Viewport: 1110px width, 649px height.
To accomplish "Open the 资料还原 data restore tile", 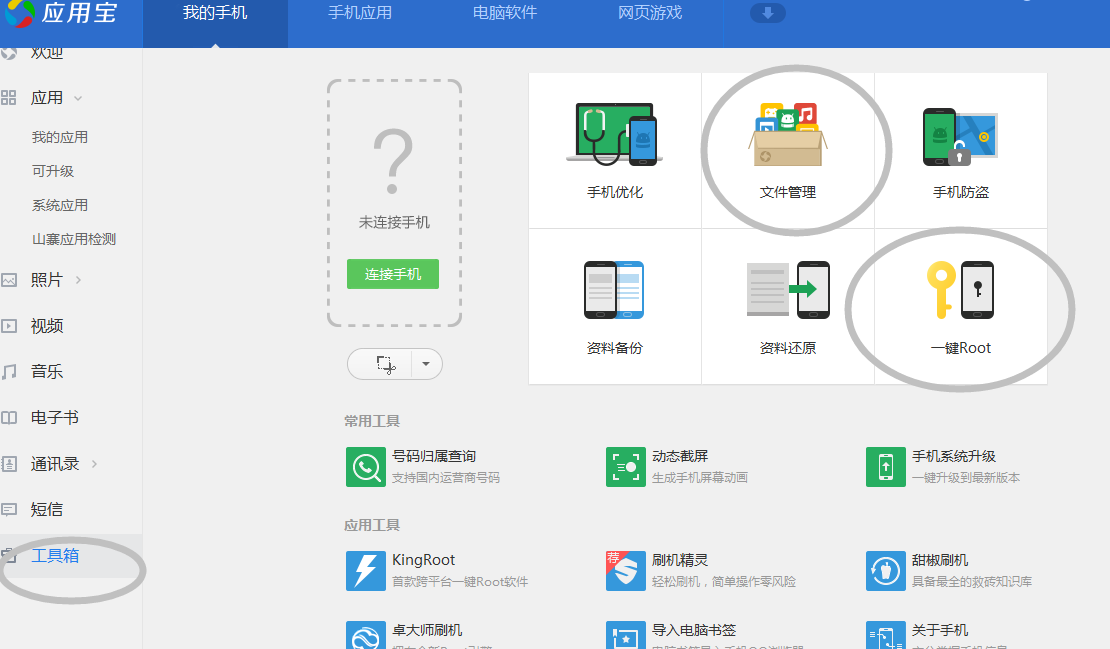I will tap(788, 306).
